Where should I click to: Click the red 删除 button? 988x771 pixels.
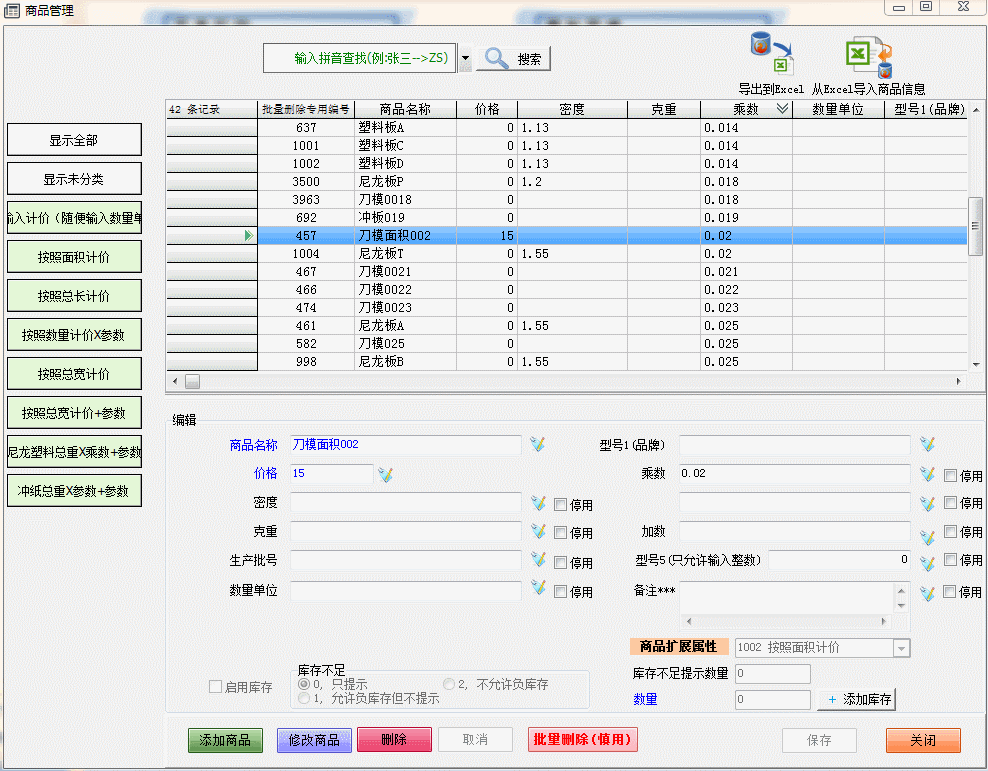point(393,740)
